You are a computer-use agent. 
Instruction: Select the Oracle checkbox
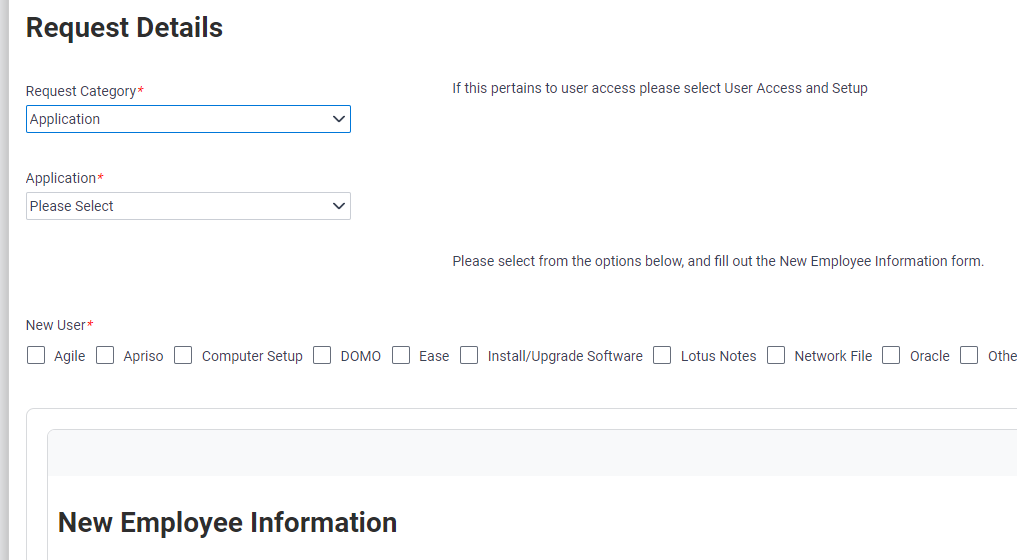(891, 355)
